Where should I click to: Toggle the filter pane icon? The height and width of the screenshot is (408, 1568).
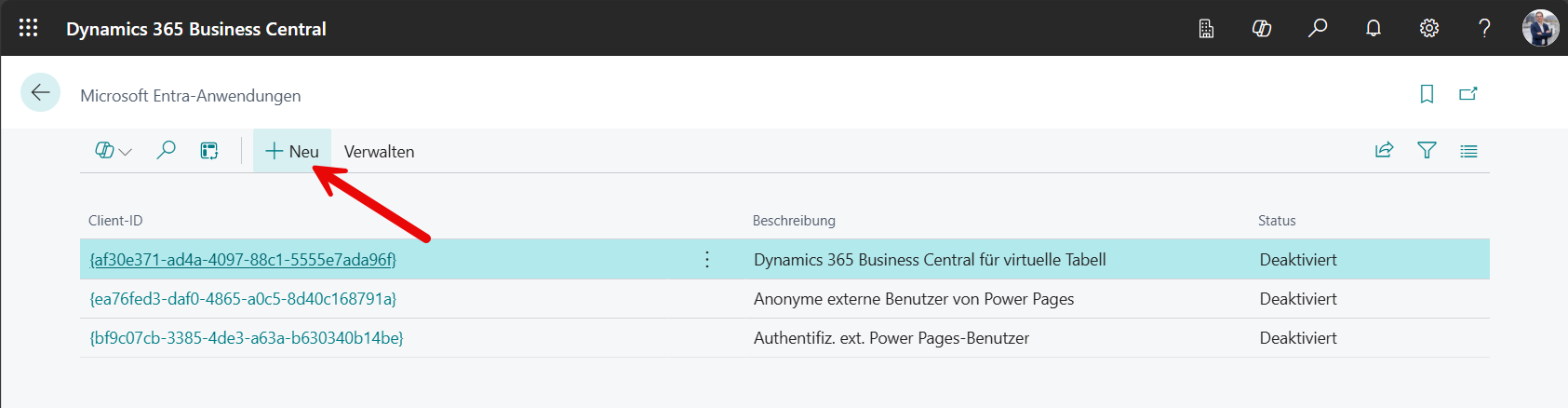tap(1427, 151)
